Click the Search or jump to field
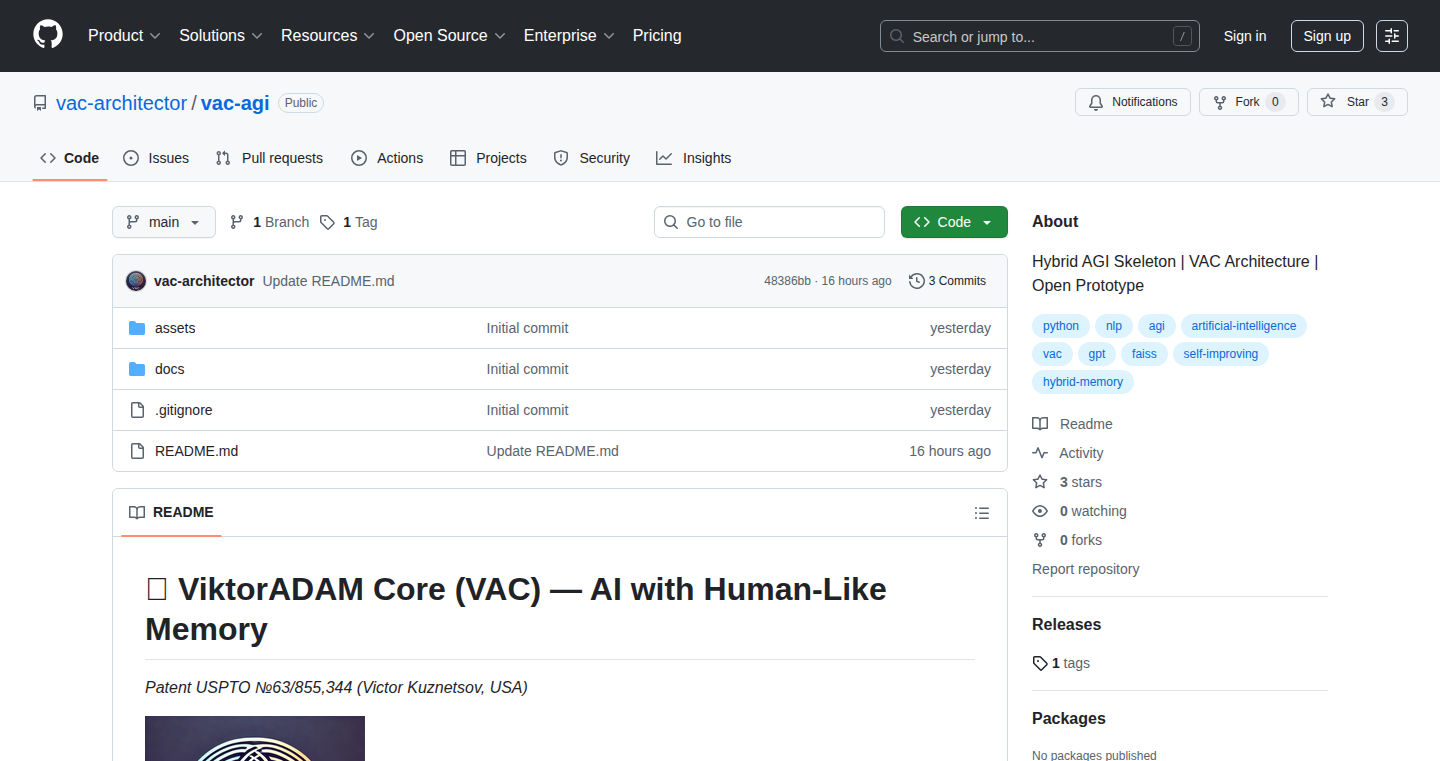The image size is (1440, 761). point(1040,36)
